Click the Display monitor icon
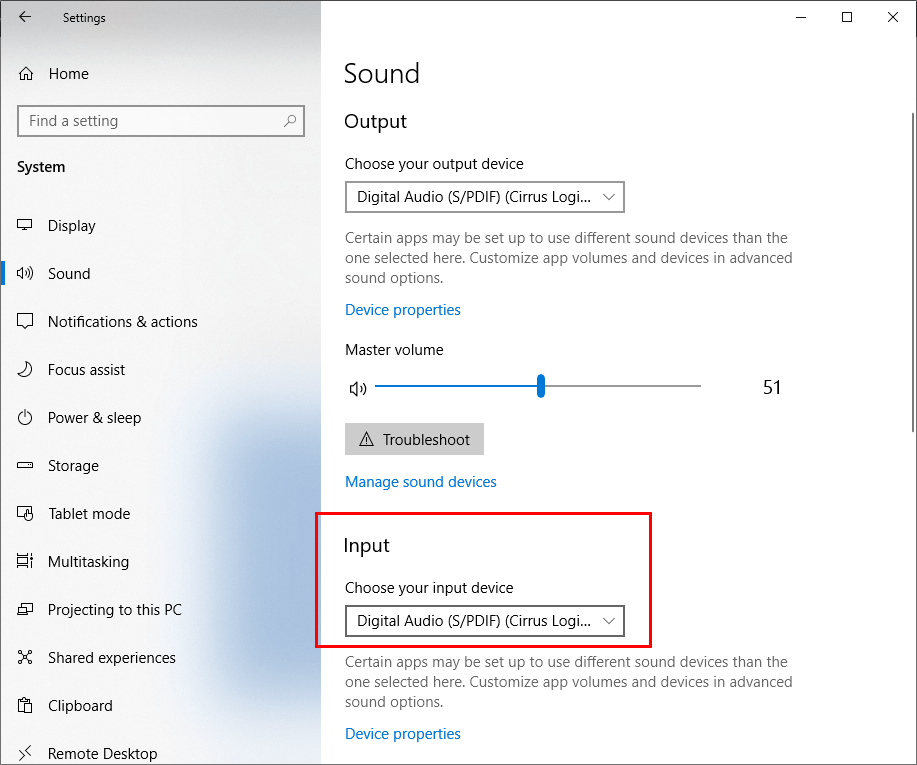 coord(26,226)
